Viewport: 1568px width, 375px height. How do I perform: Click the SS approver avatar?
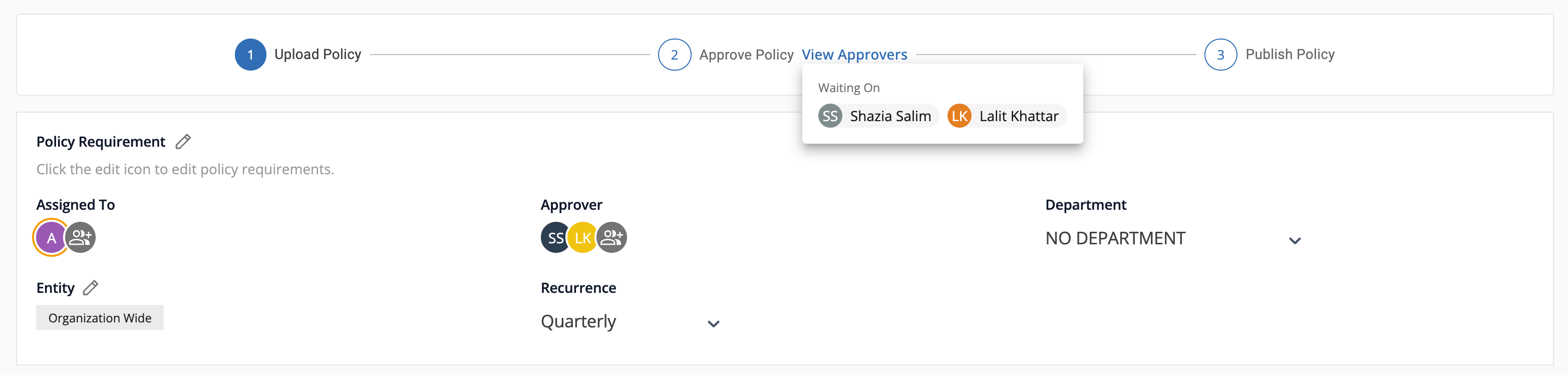[x=555, y=237]
